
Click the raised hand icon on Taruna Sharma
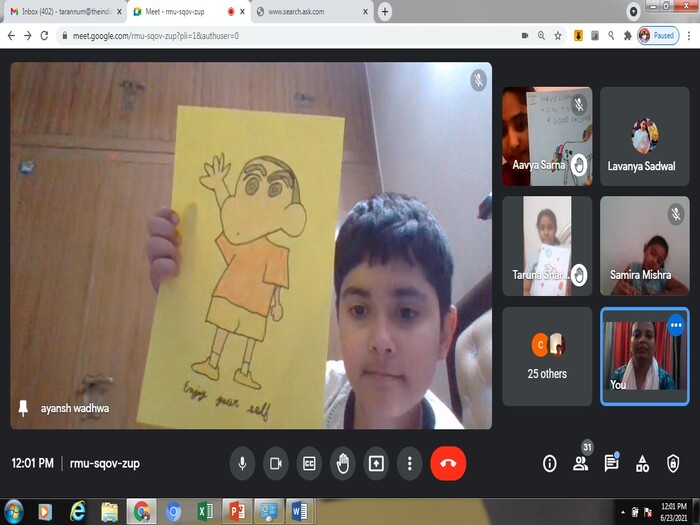point(579,275)
